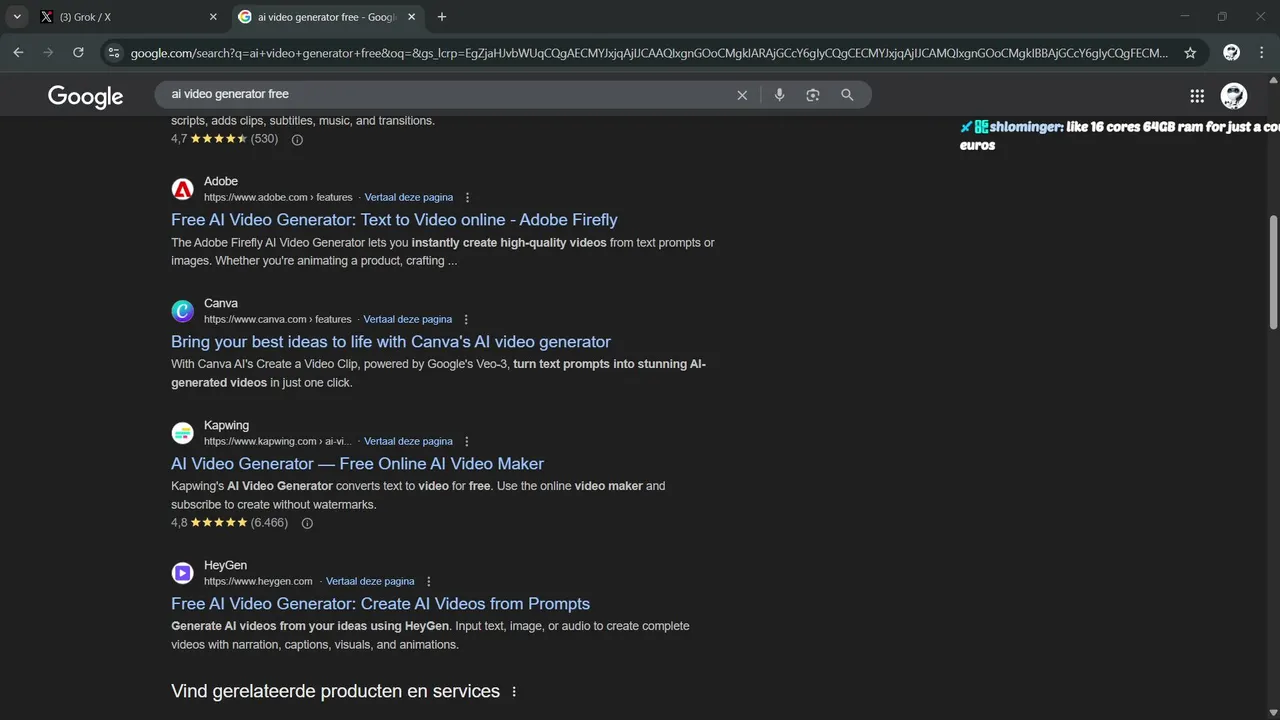Image resolution: width=1280 pixels, height=720 pixels.
Task: Start voice search with microphone icon
Action: coord(780,95)
